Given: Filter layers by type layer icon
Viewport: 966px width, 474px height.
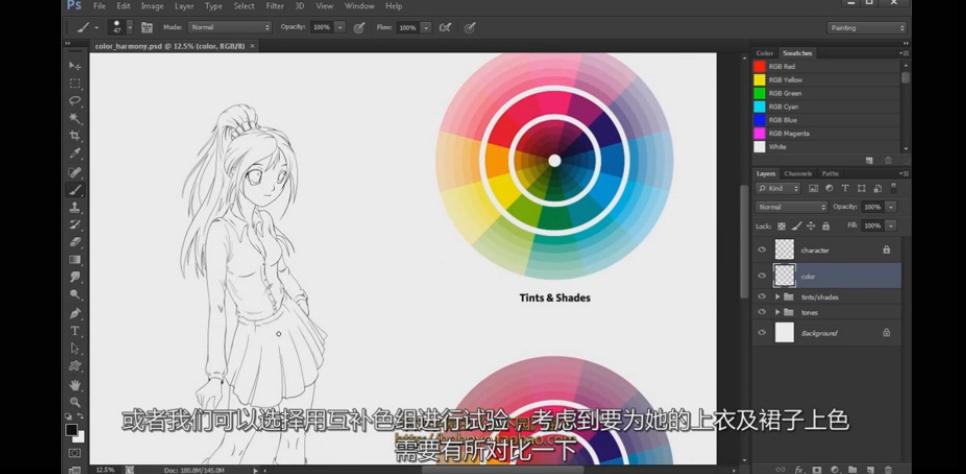Looking at the screenshot, I should click(845, 189).
